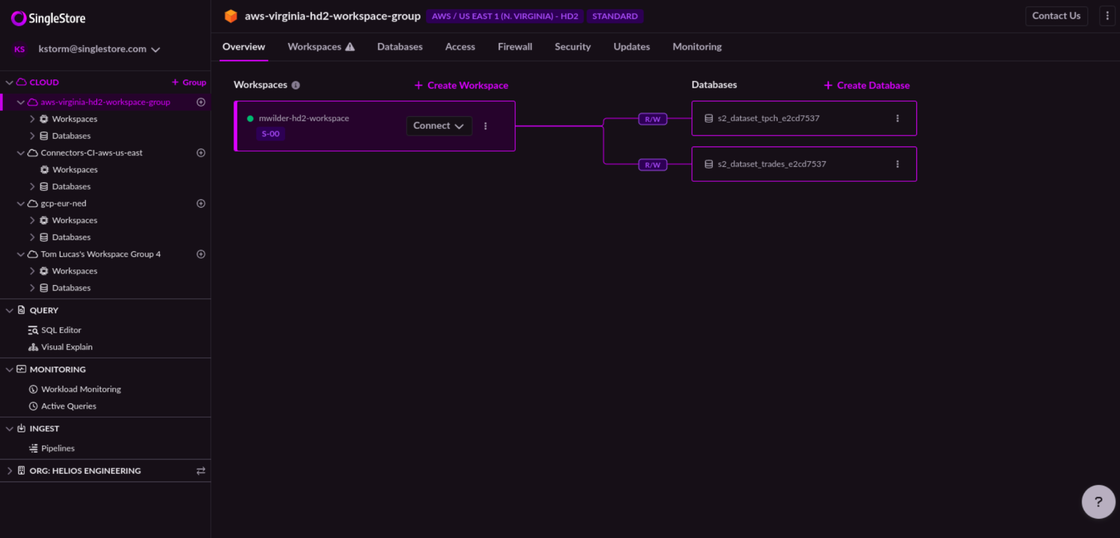Click R/W badge for s2_dataset_tpch_e2cd7537

tap(653, 119)
